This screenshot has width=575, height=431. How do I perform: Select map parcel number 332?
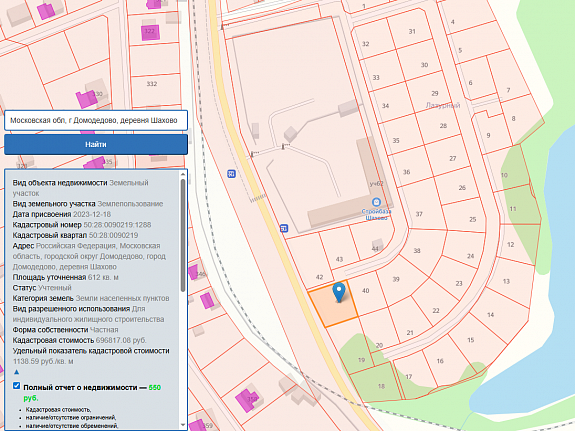click(151, 84)
